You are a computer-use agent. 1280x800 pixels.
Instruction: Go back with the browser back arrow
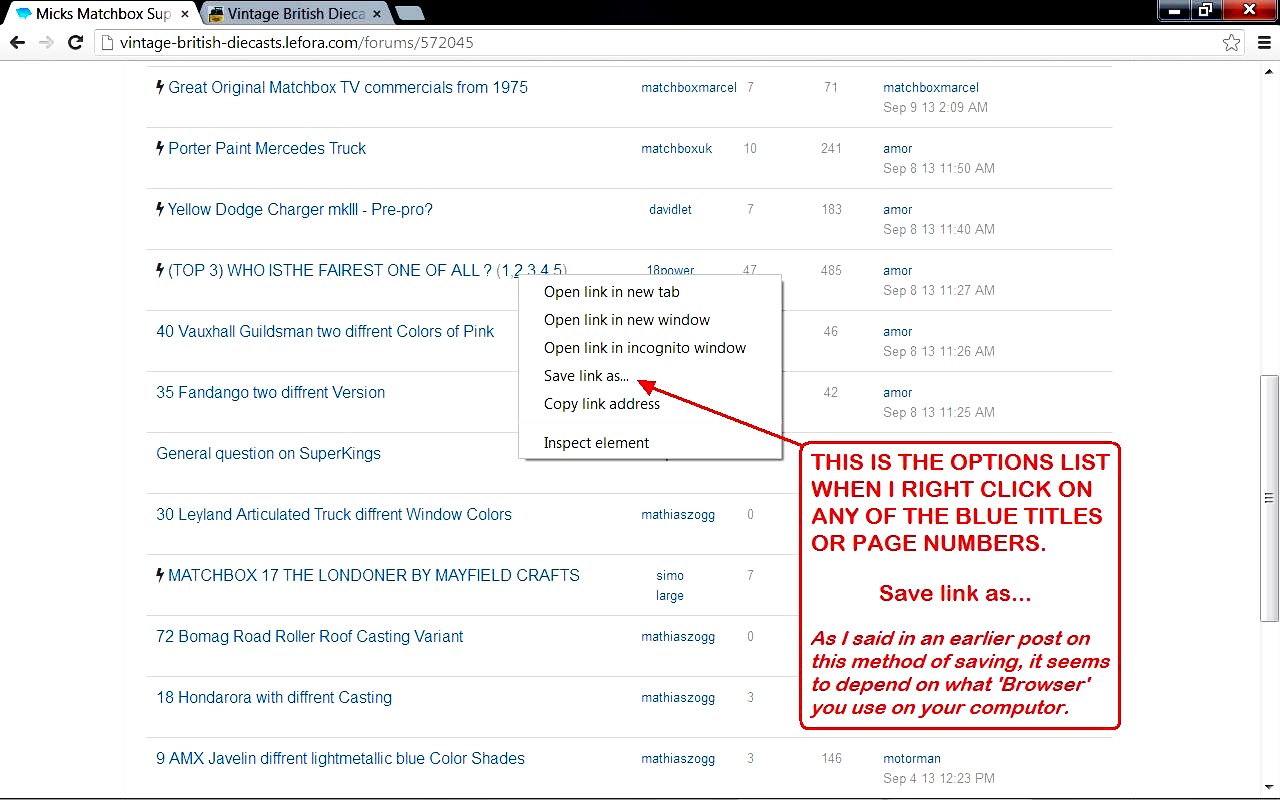pos(17,43)
